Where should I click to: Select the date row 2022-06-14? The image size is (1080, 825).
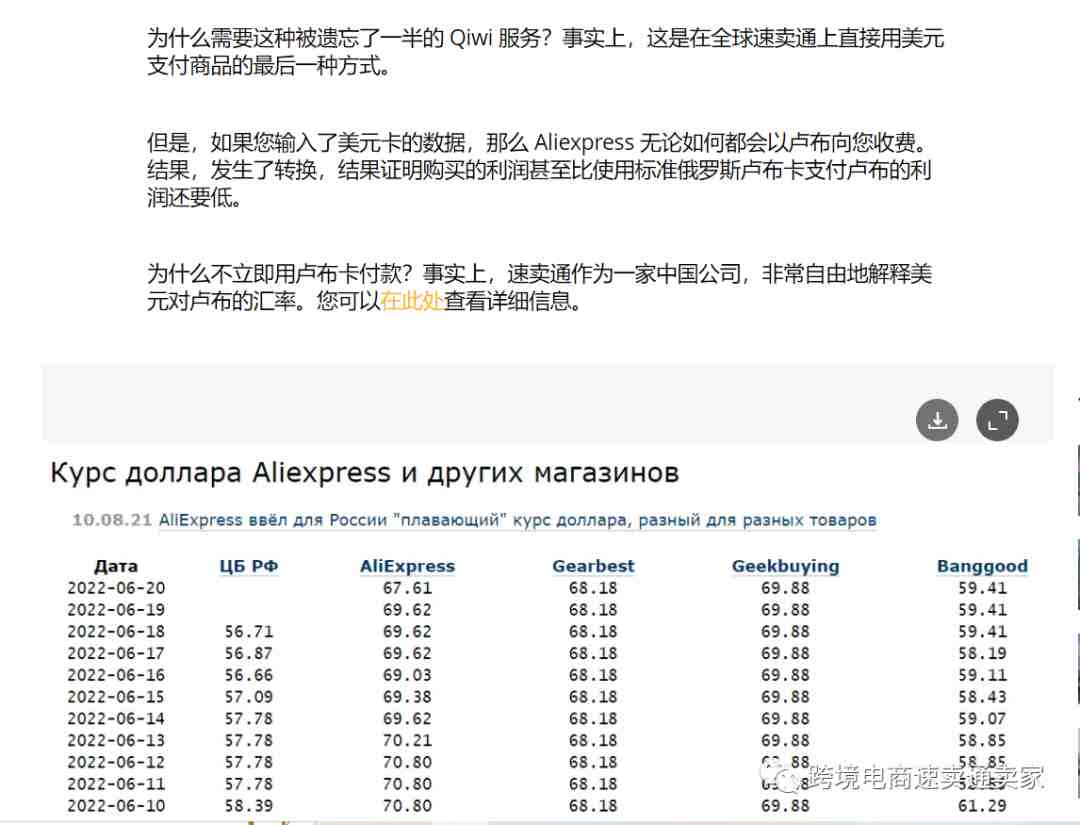(116, 719)
